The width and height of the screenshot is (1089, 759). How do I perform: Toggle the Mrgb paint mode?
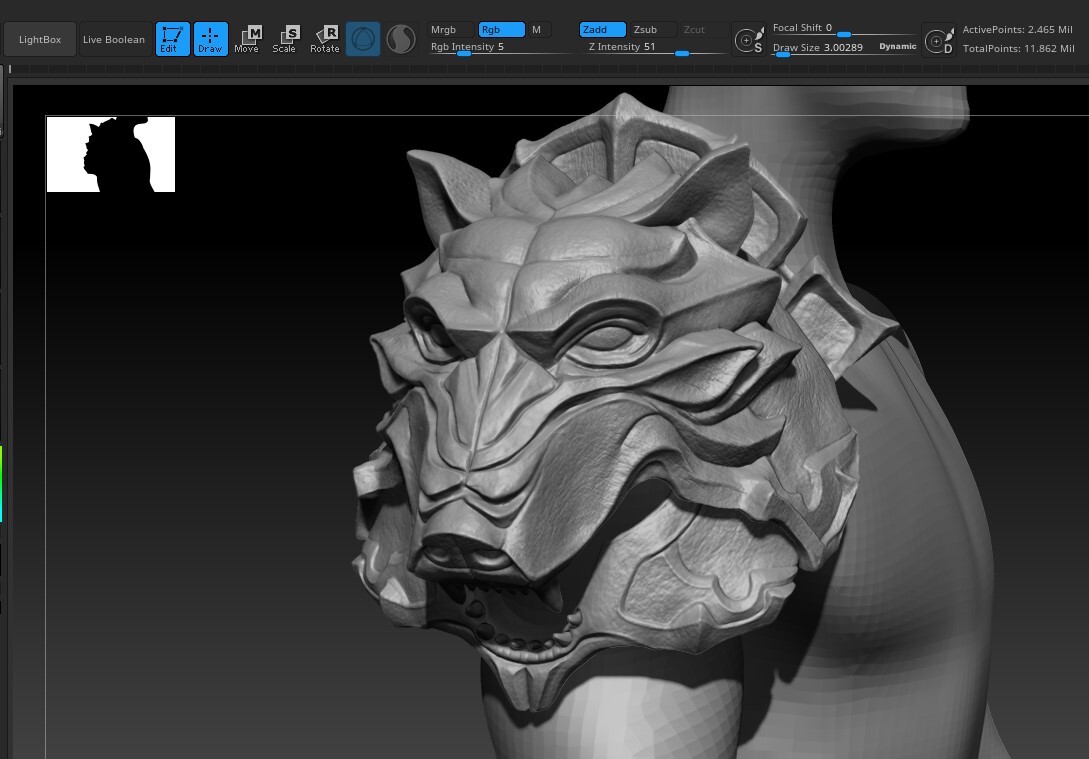coord(443,29)
